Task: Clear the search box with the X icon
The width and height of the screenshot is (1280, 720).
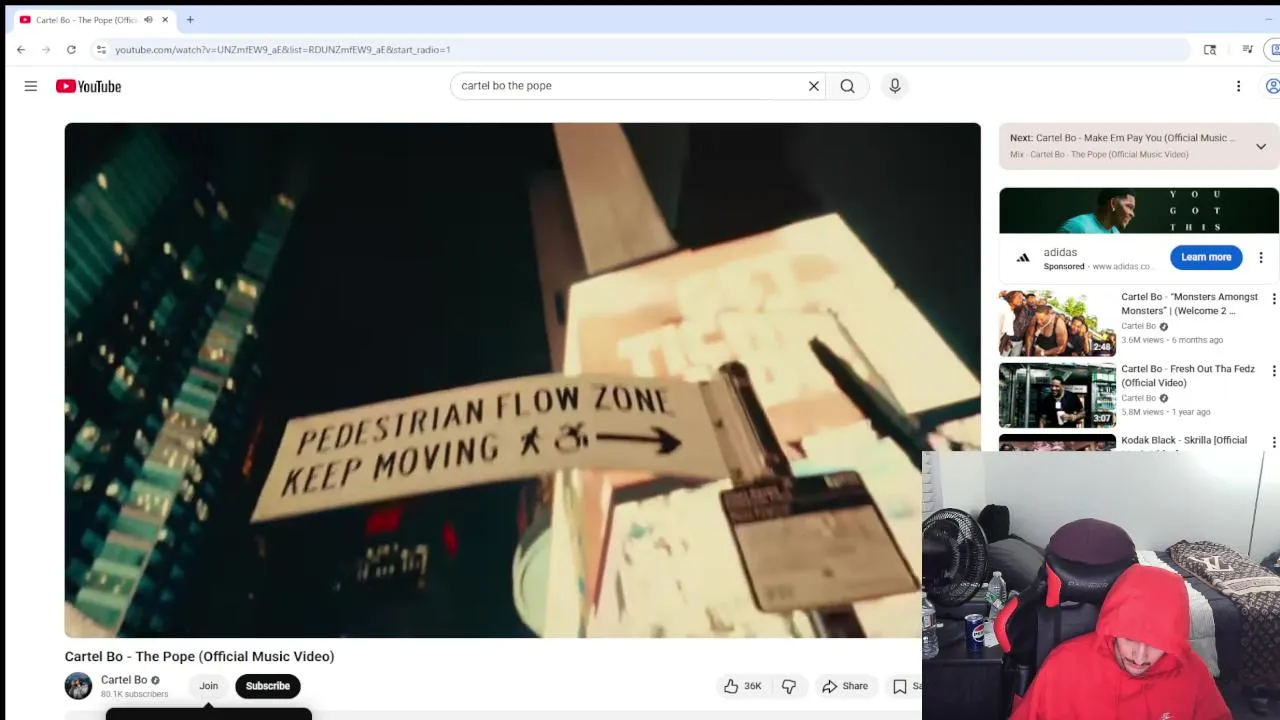Action: coord(814,86)
